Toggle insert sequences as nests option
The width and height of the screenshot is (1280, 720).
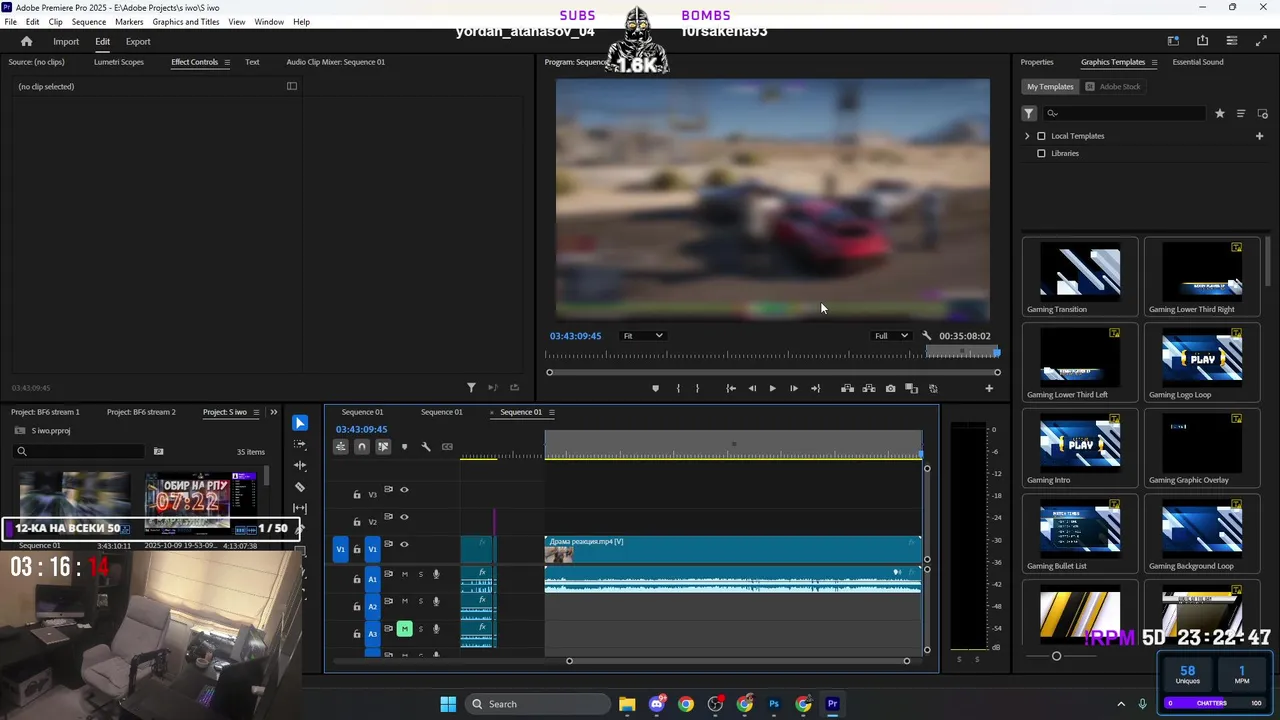pos(341,447)
